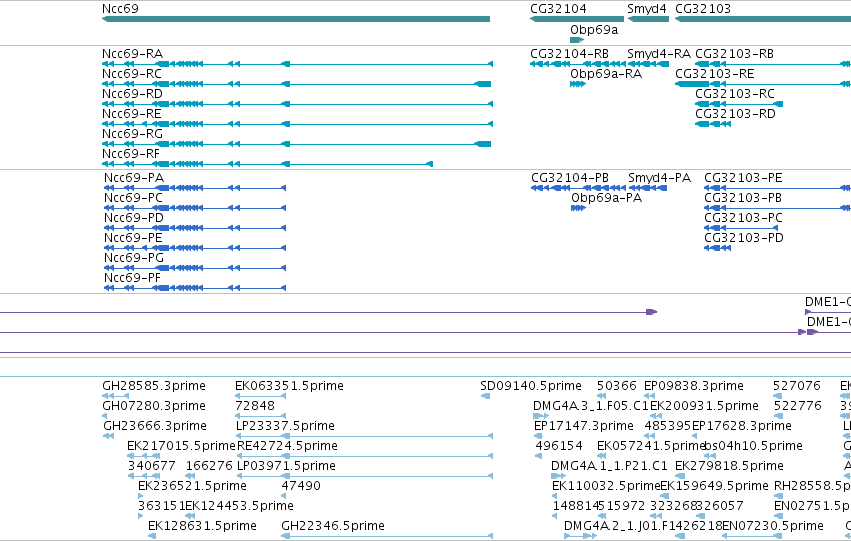Click protein CG32103-PC

(x=741, y=228)
